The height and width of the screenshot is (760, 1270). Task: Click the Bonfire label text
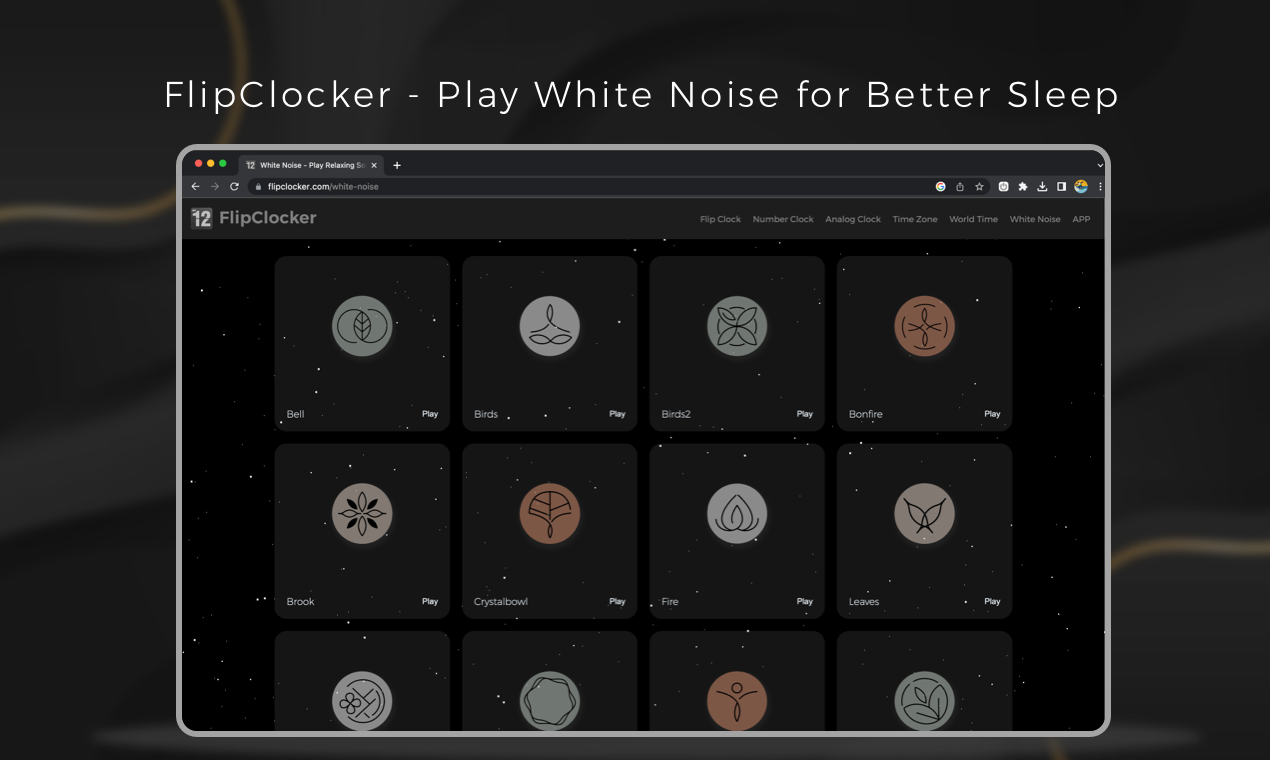click(x=866, y=414)
